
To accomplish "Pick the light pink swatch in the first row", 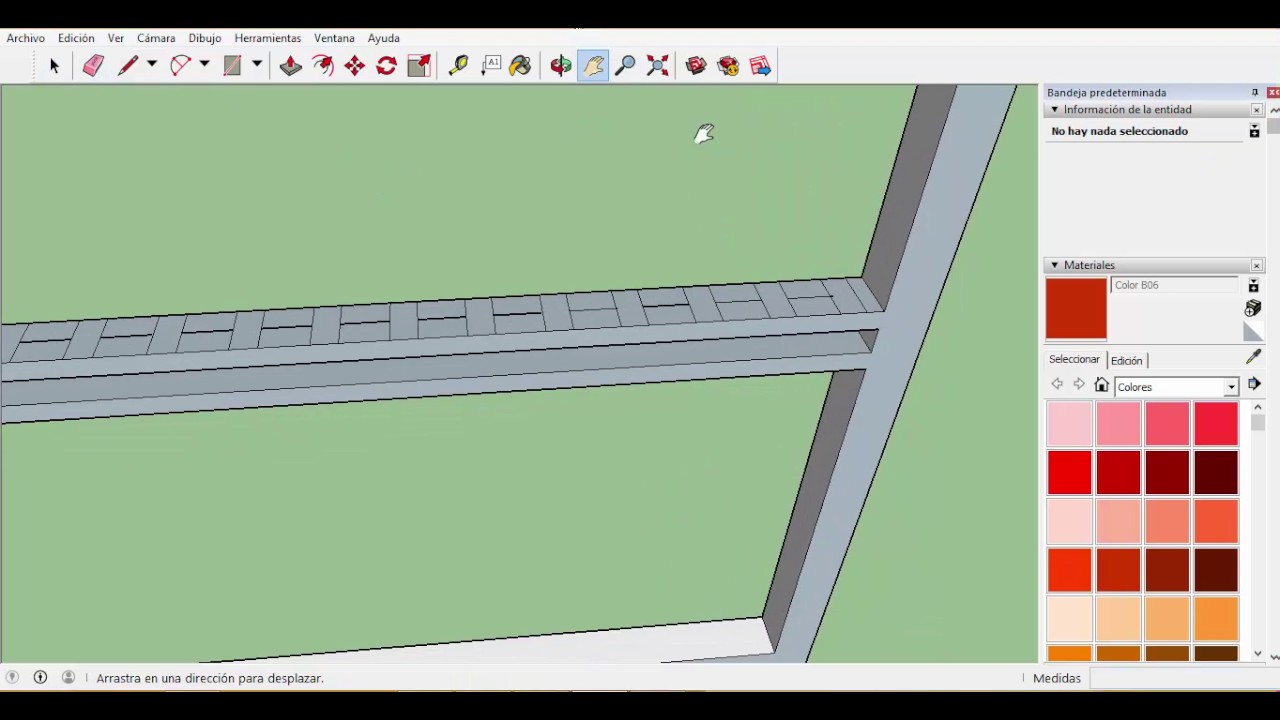I will pyautogui.click(x=1069, y=424).
